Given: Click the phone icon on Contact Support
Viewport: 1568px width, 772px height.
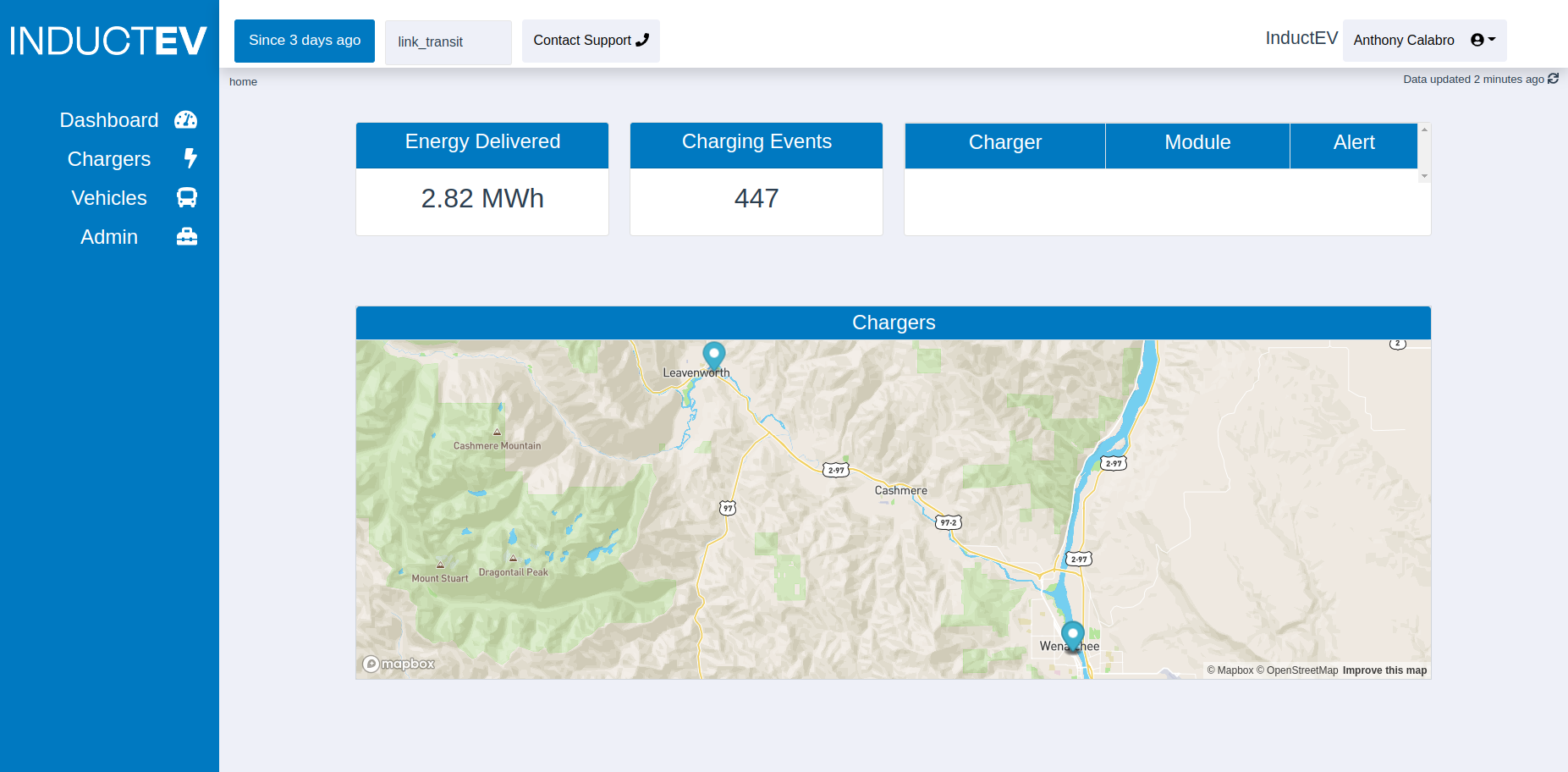Looking at the screenshot, I should click(643, 40).
